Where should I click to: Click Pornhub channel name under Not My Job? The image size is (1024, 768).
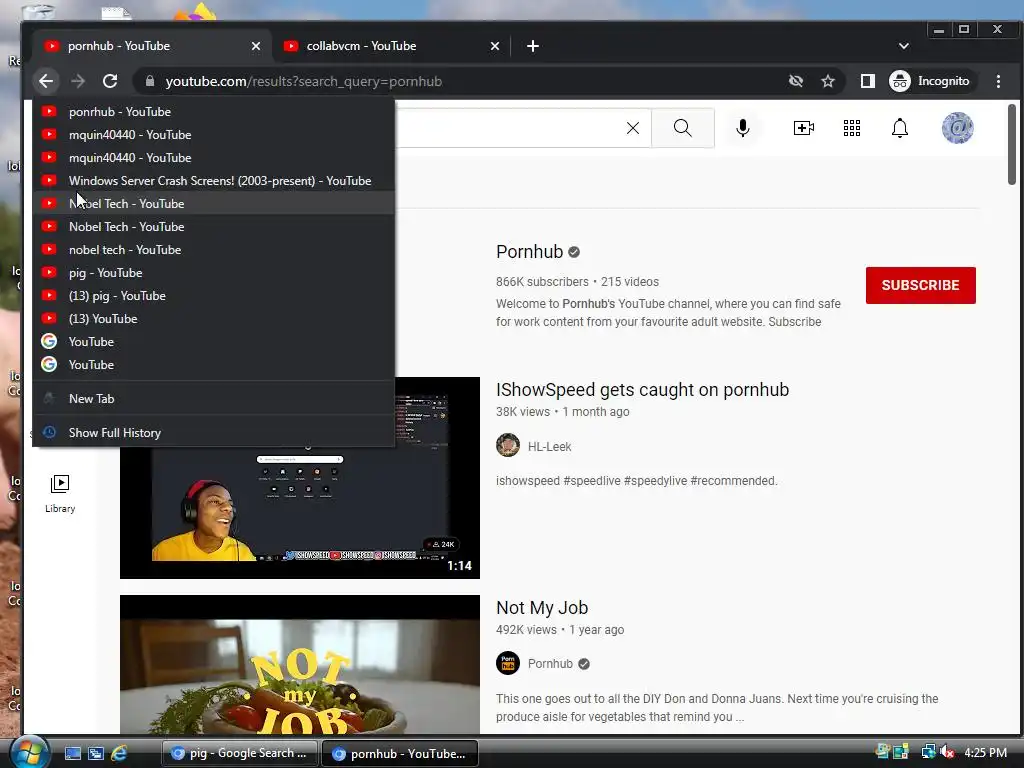tap(550, 664)
